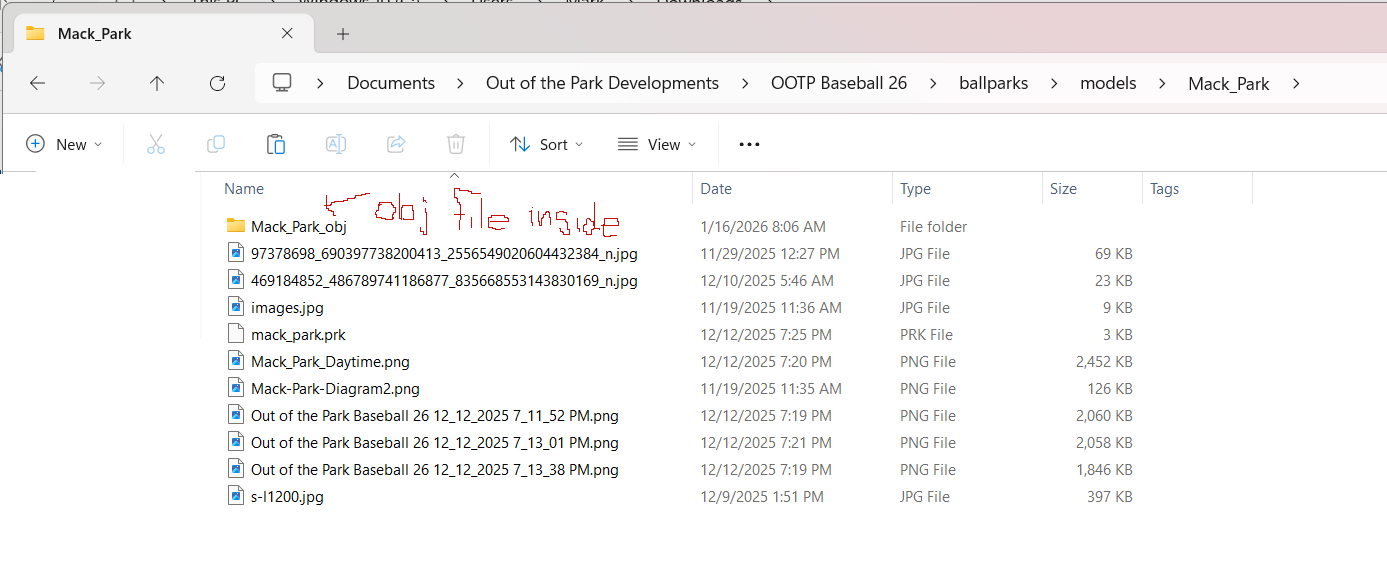The image size is (1387, 569).
Task: Click 2,452 KB size value
Action: coord(1104,361)
